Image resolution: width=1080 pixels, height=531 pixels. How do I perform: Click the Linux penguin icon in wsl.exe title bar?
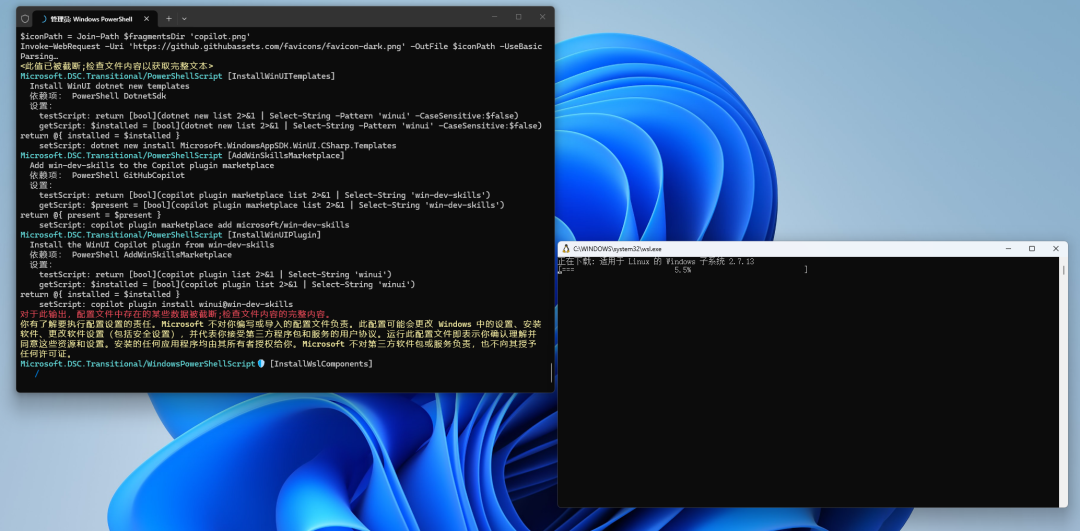click(x=566, y=249)
